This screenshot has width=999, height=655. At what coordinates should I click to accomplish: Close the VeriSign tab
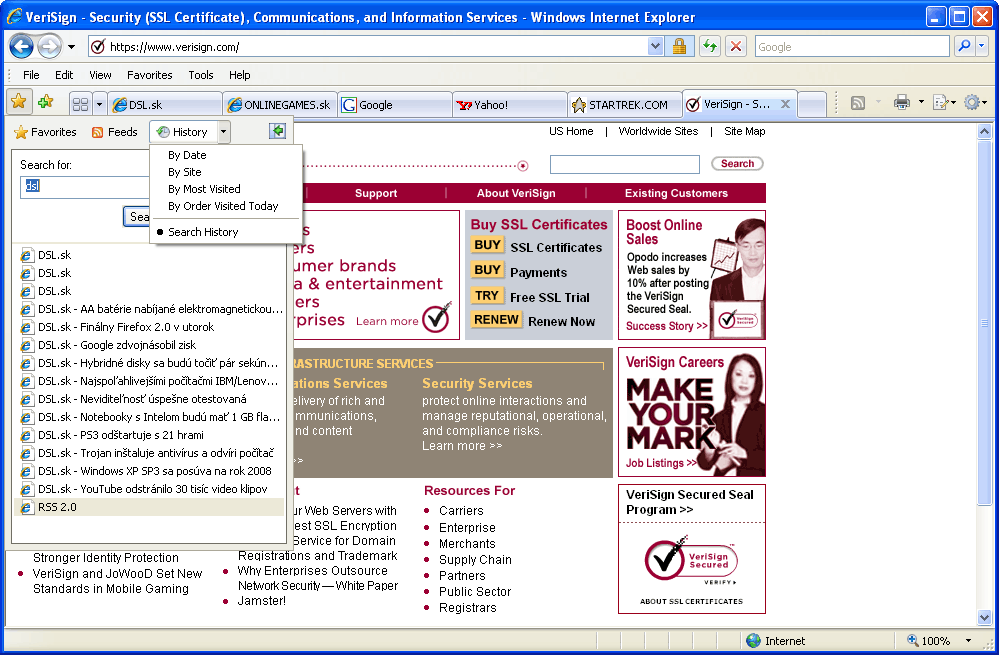[x=786, y=104]
